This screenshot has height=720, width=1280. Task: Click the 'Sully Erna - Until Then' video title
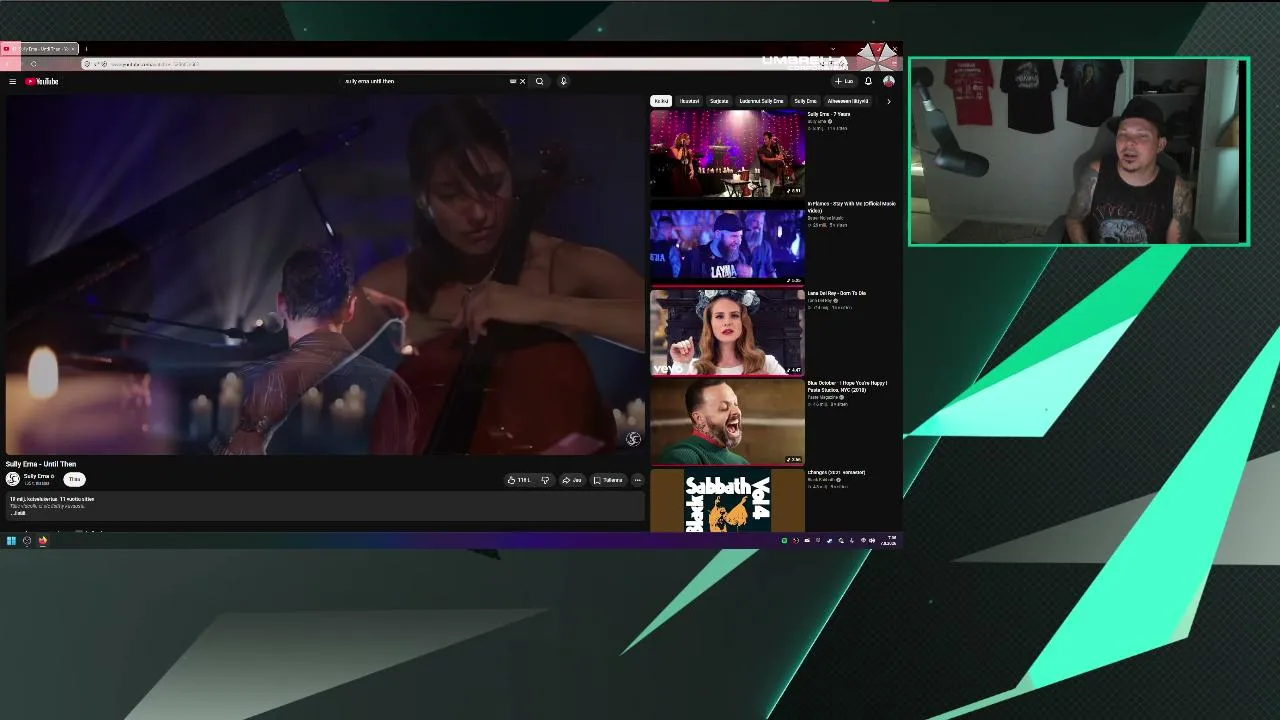41,464
